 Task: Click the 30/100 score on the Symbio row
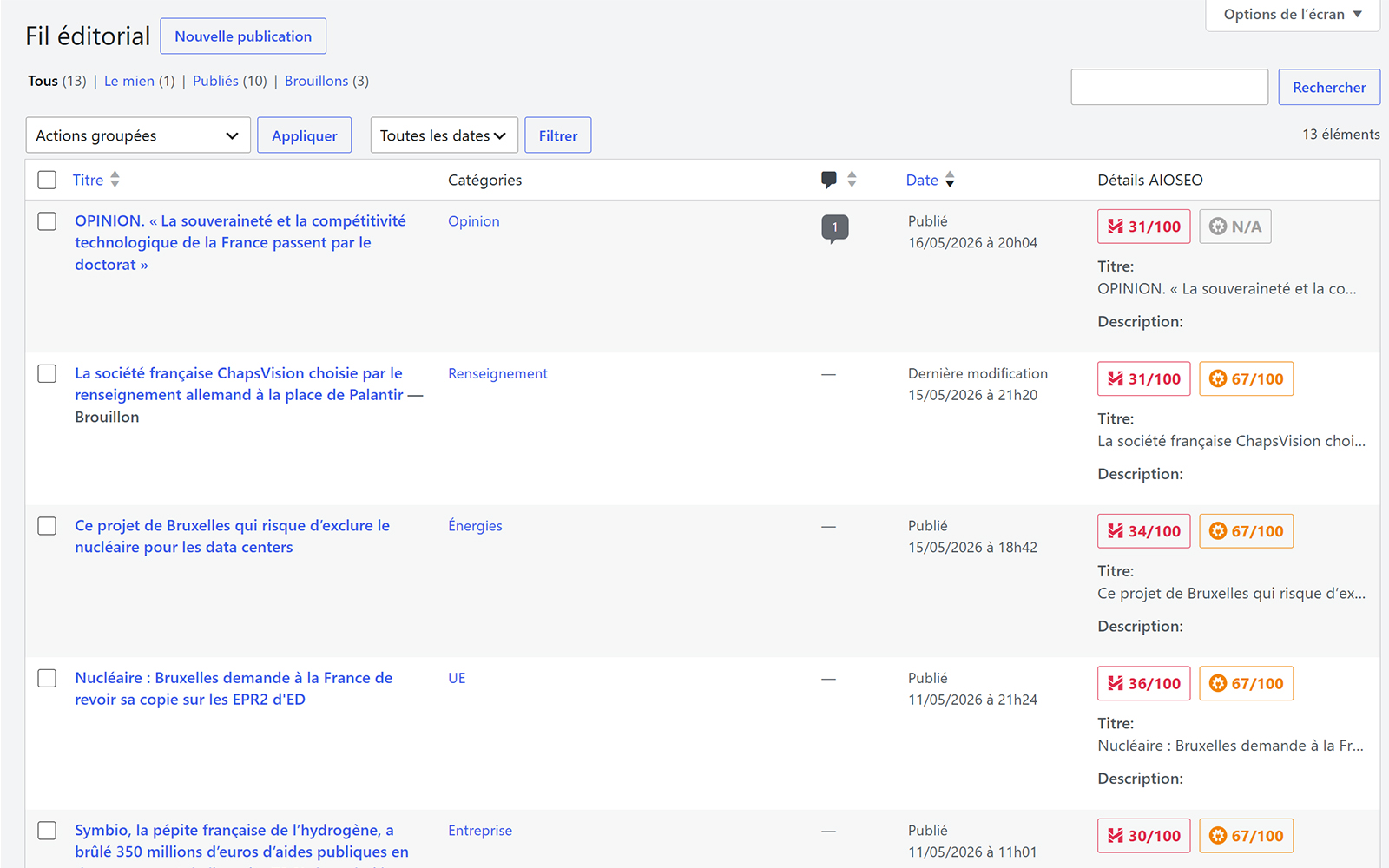pyautogui.click(x=1144, y=836)
